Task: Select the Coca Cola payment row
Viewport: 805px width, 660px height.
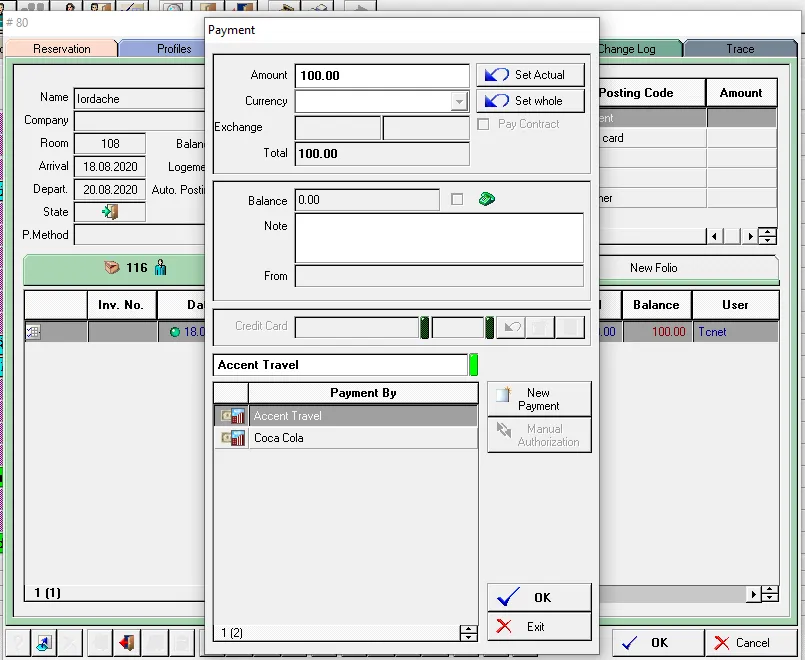Action: click(346, 438)
